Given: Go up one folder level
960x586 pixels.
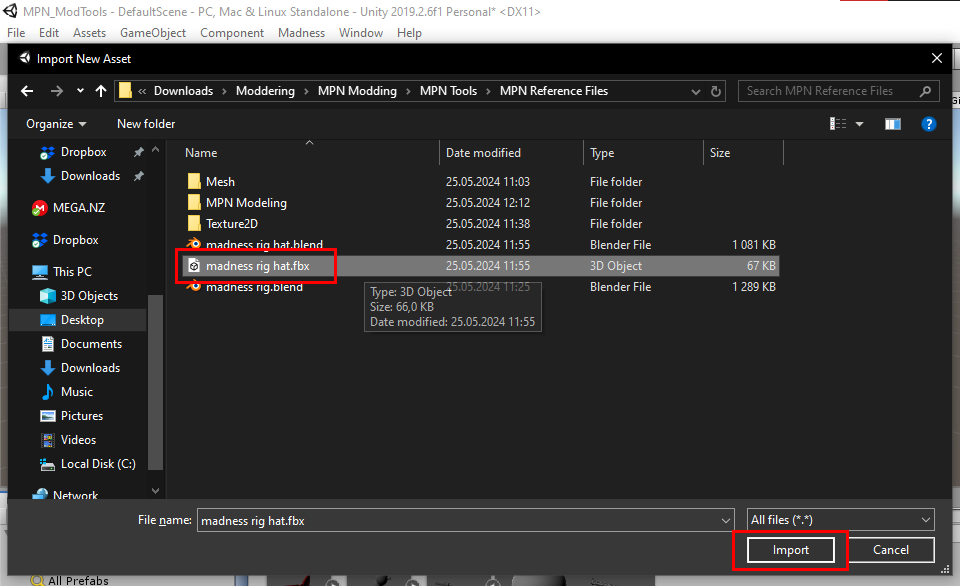Looking at the screenshot, I should coord(101,91).
